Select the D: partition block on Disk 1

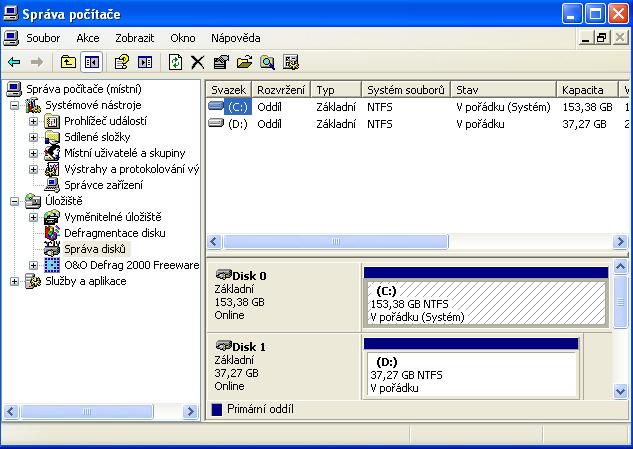(x=471, y=374)
